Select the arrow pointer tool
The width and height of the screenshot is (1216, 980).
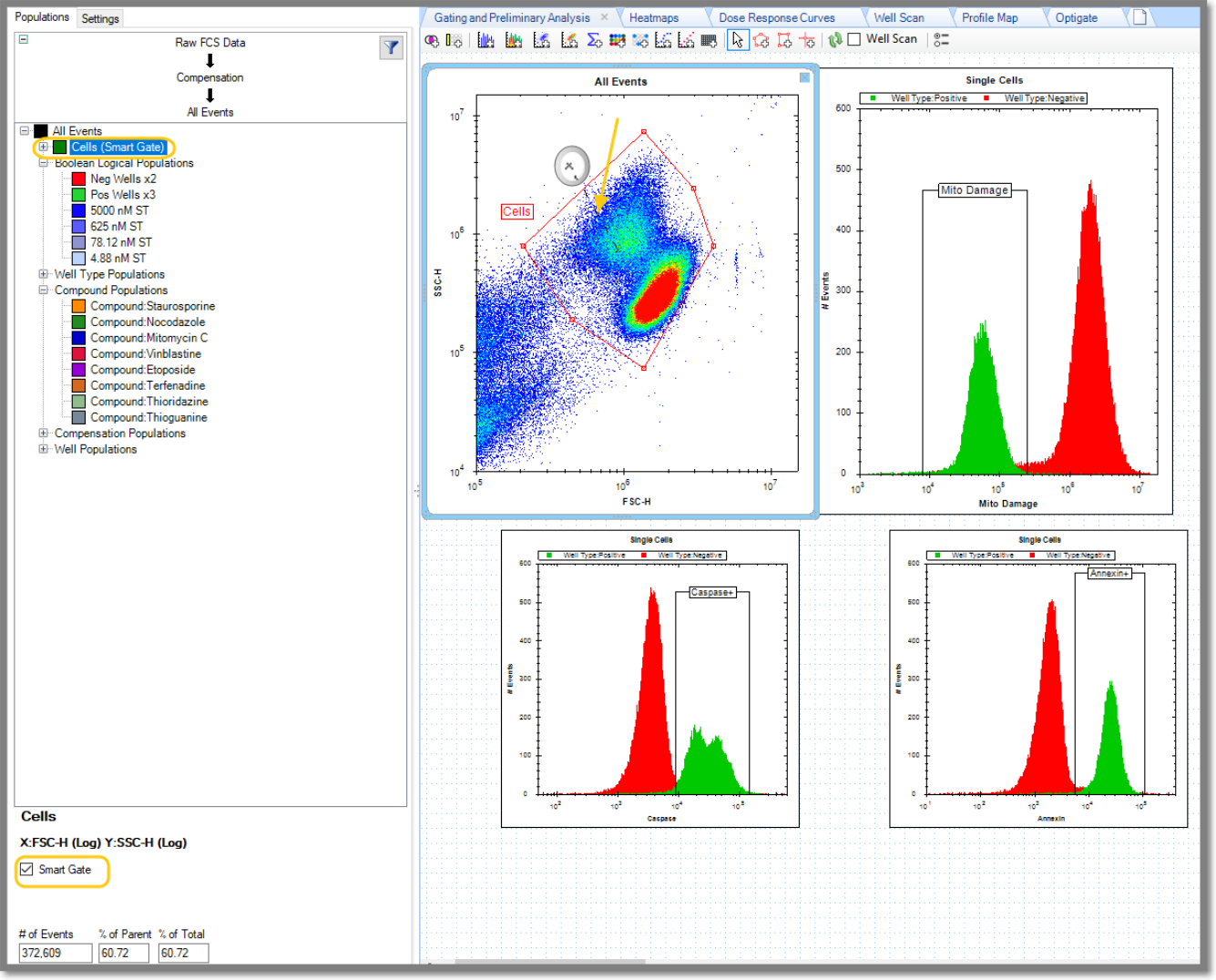coord(738,40)
